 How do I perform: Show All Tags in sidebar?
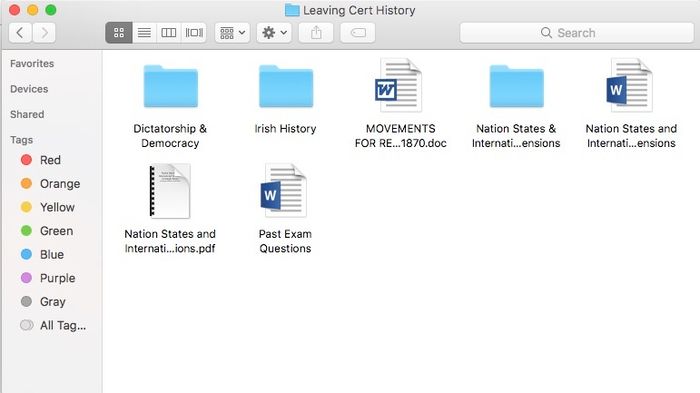click(x=53, y=325)
